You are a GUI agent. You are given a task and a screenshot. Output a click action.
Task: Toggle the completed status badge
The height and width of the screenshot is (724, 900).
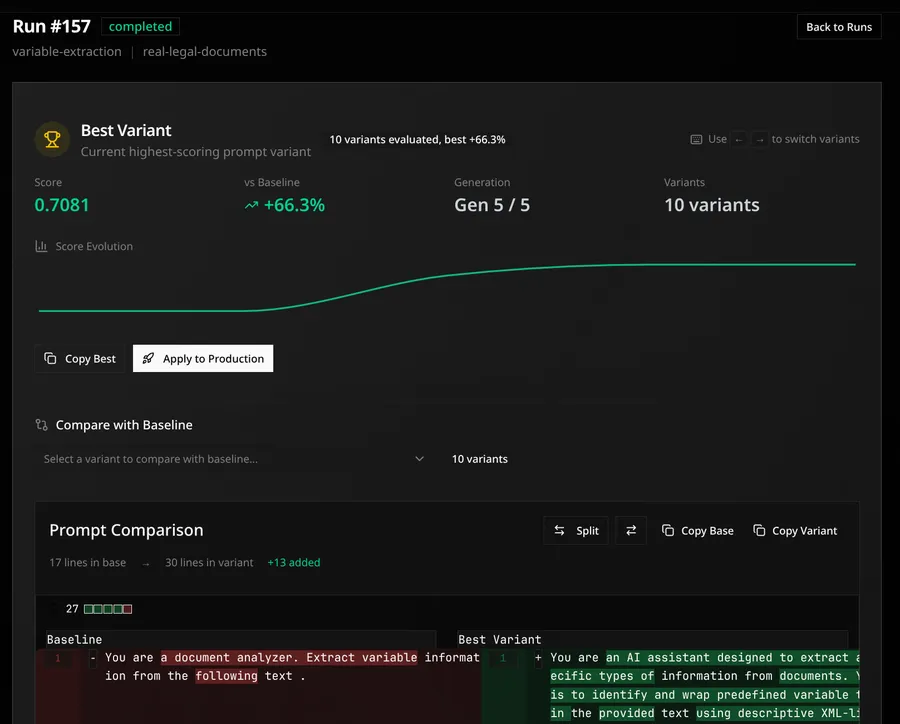pos(140,26)
